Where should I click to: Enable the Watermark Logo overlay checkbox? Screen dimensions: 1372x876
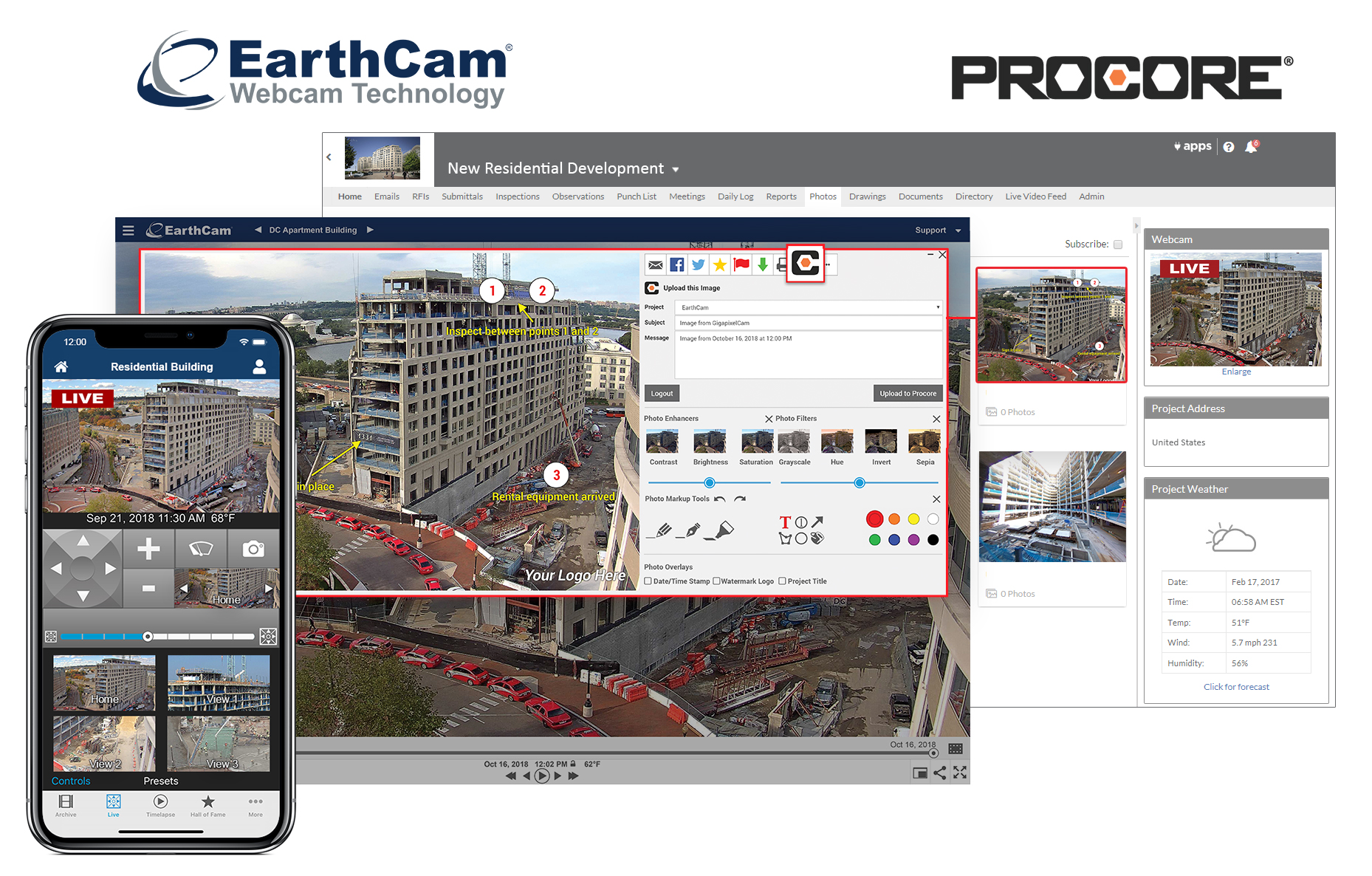click(716, 581)
